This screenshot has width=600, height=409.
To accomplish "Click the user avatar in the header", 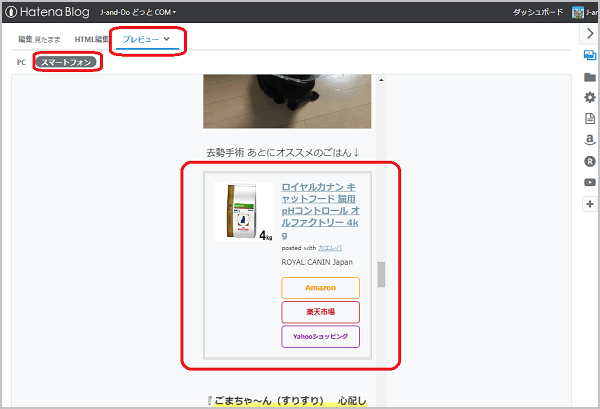I will tap(578, 13).
